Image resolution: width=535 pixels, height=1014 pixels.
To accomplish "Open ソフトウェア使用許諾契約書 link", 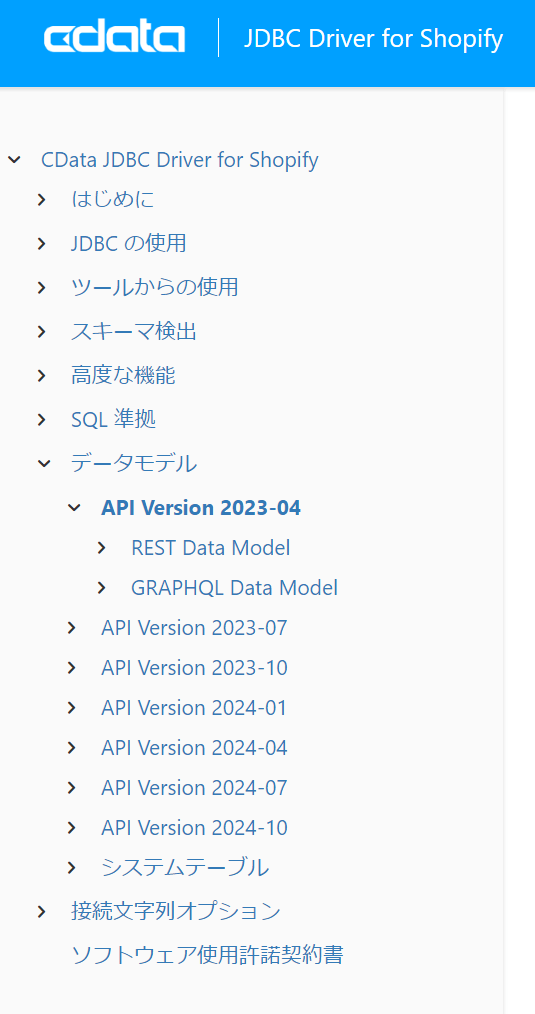I will click(207, 955).
